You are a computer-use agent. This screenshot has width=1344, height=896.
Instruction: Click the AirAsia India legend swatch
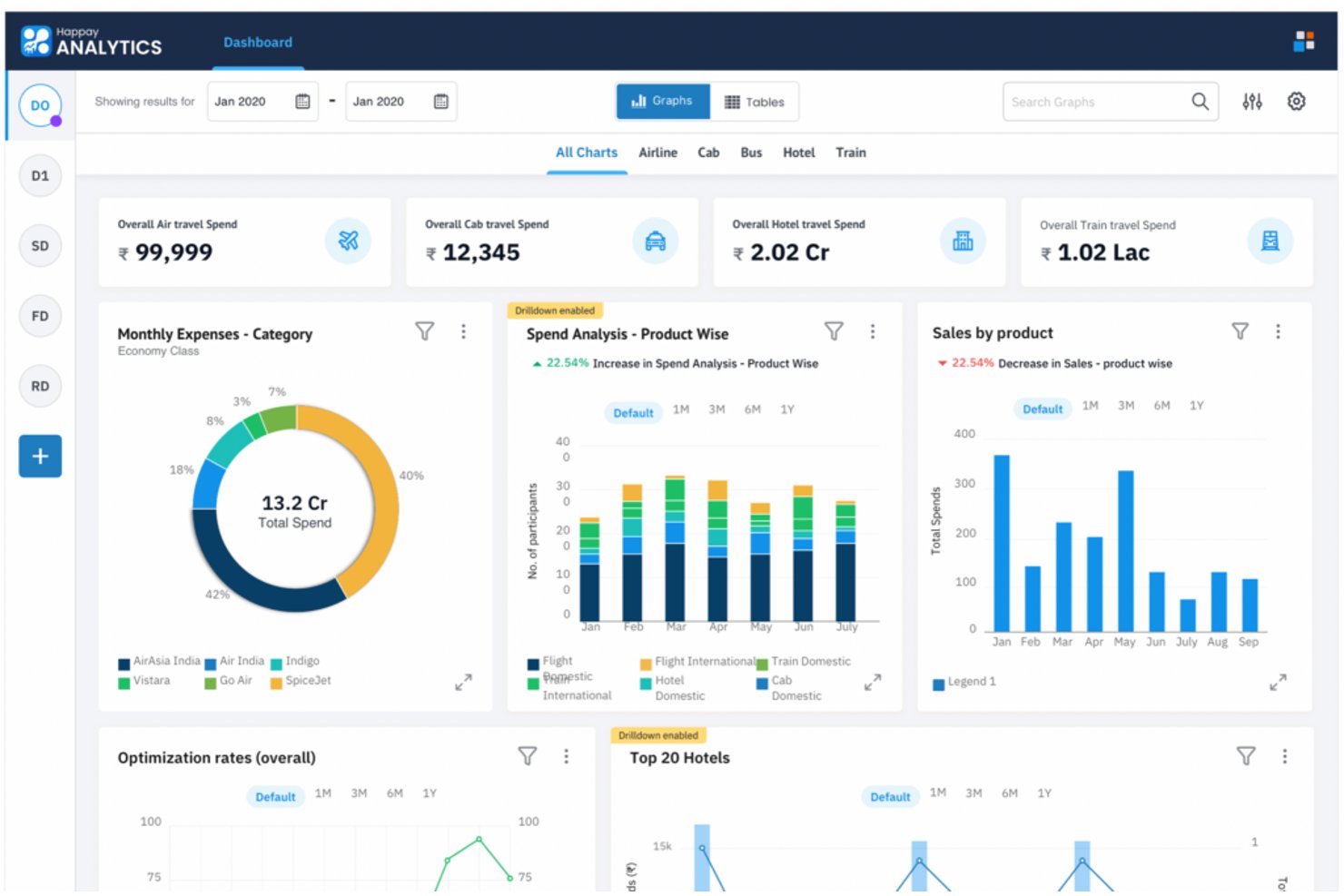[x=124, y=664]
